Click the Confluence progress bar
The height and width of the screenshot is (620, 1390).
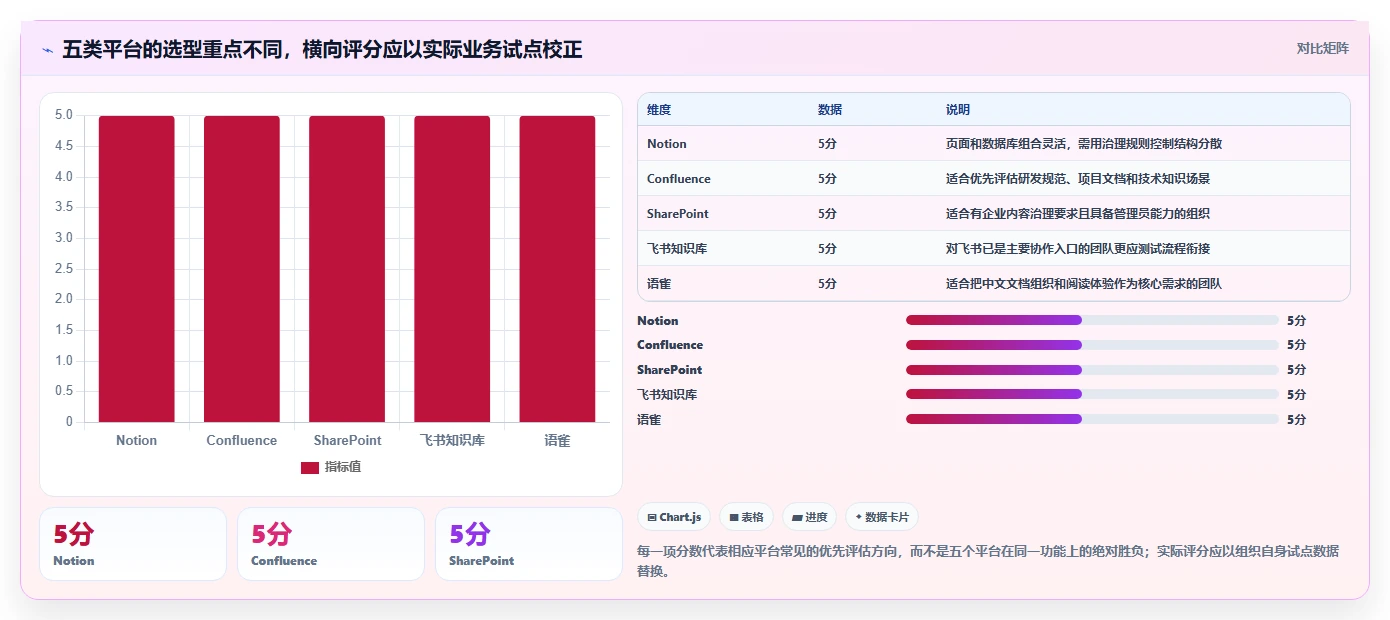(x=1092, y=345)
